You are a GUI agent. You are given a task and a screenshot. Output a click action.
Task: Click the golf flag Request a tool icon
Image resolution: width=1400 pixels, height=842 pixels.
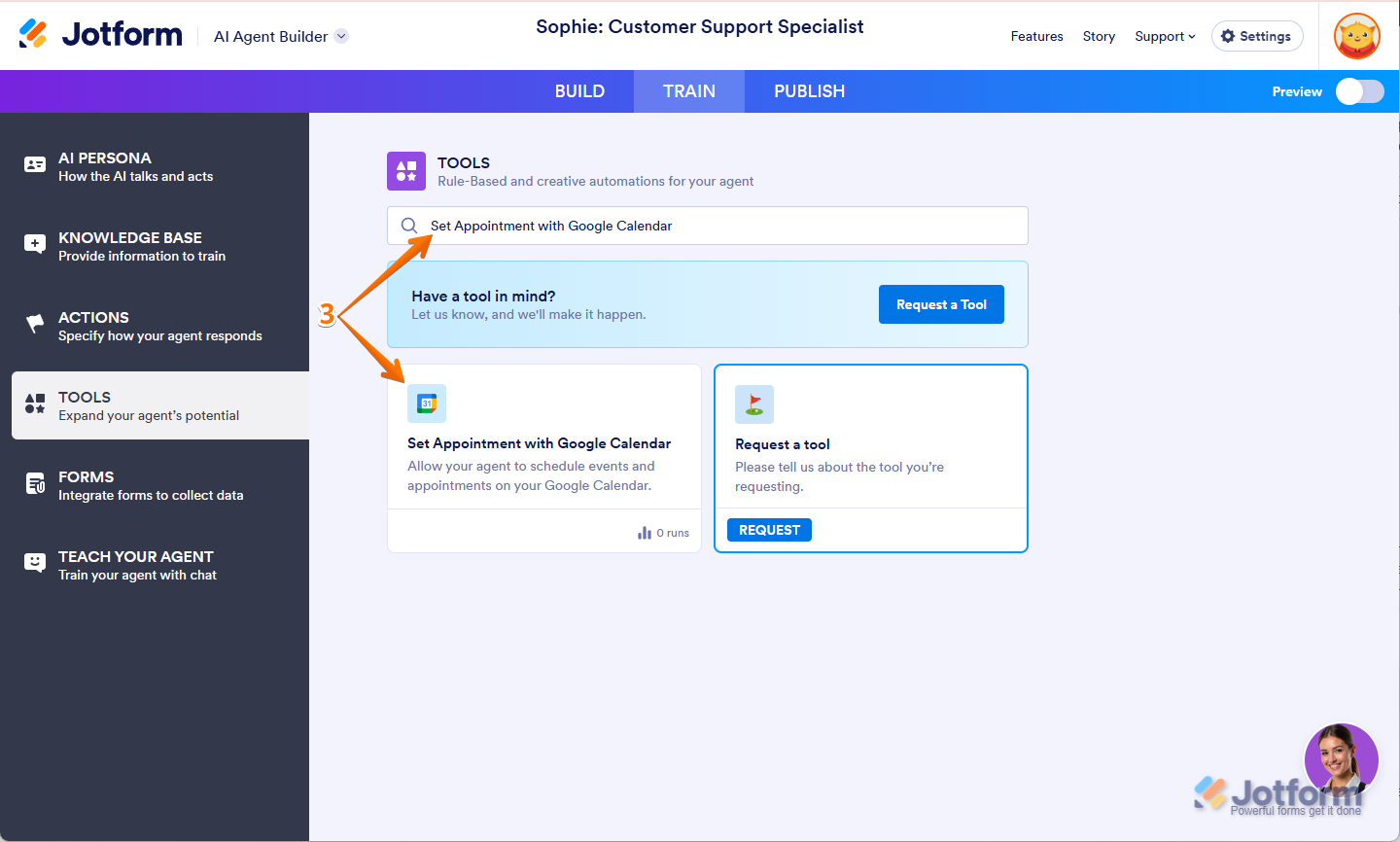tap(754, 404)
